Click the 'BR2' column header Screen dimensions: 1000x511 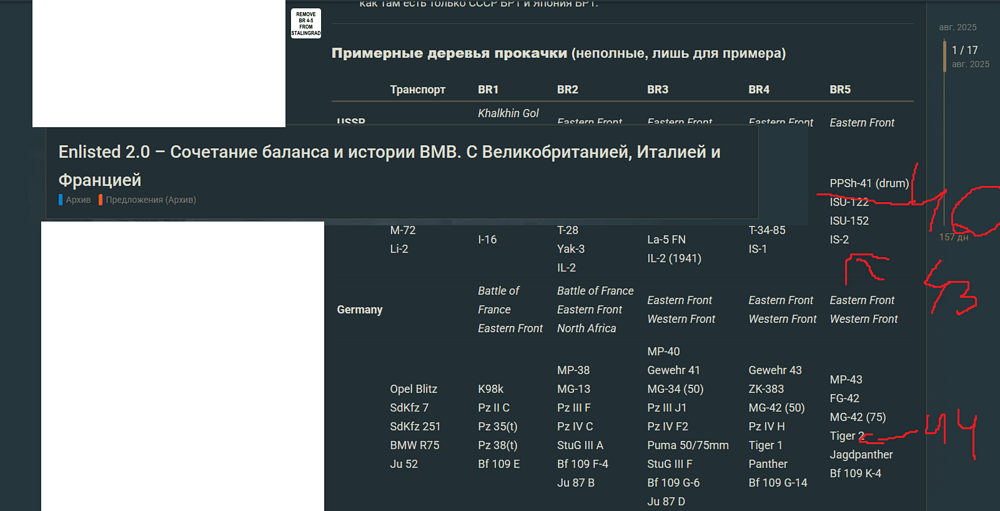(568, 90)
